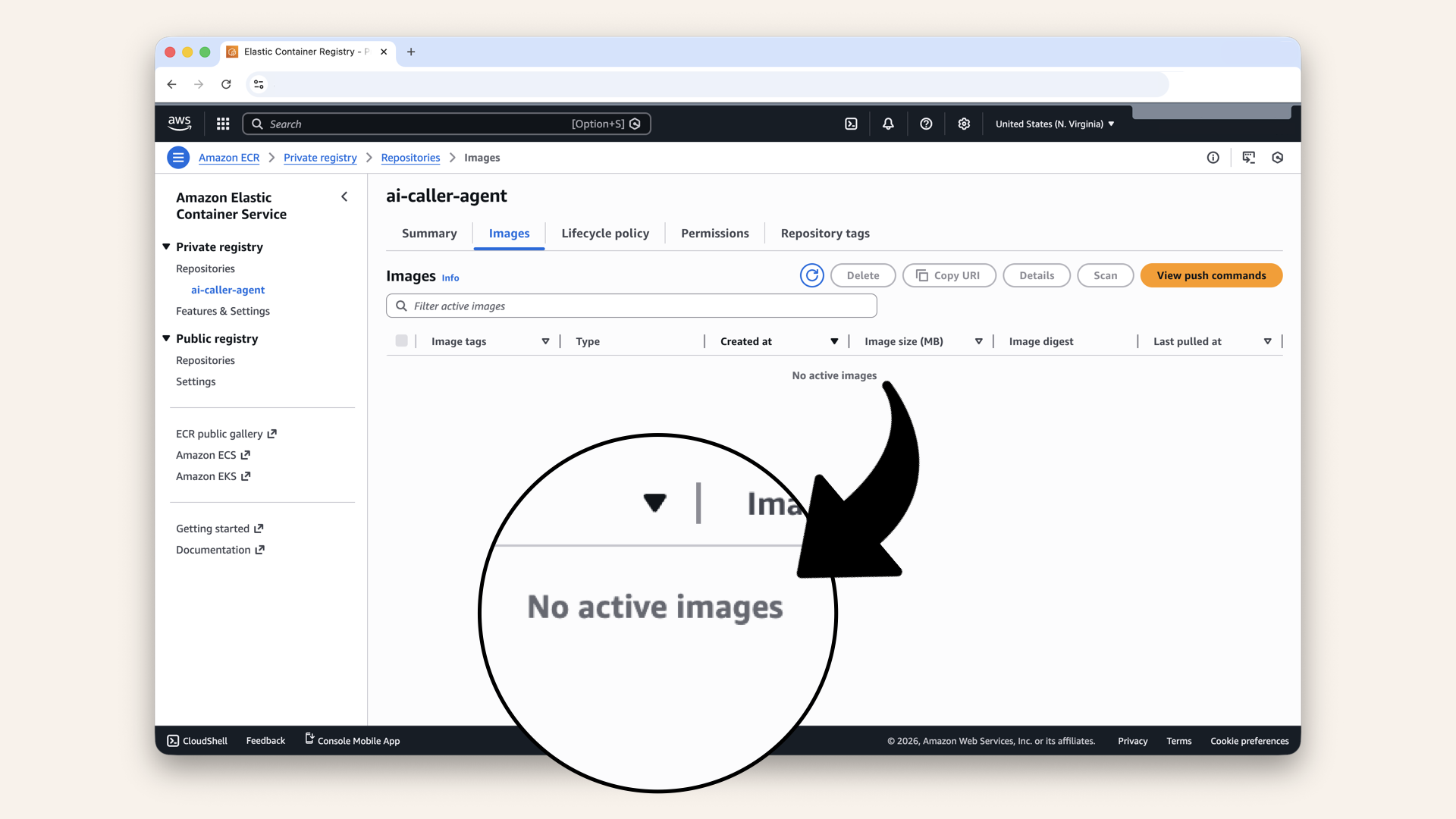
Task: Open the info panel icon near breadcrumbs
Action: point(1213,157)
